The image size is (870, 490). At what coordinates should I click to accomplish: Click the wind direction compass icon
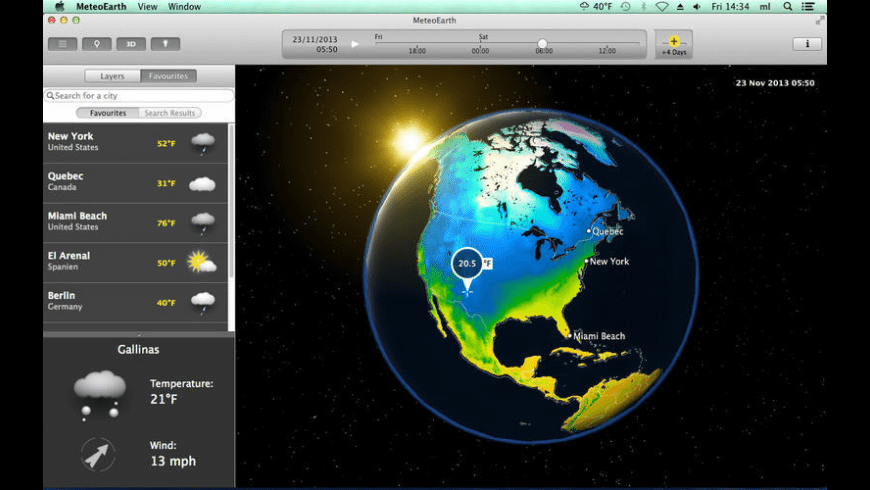point(98,454)
